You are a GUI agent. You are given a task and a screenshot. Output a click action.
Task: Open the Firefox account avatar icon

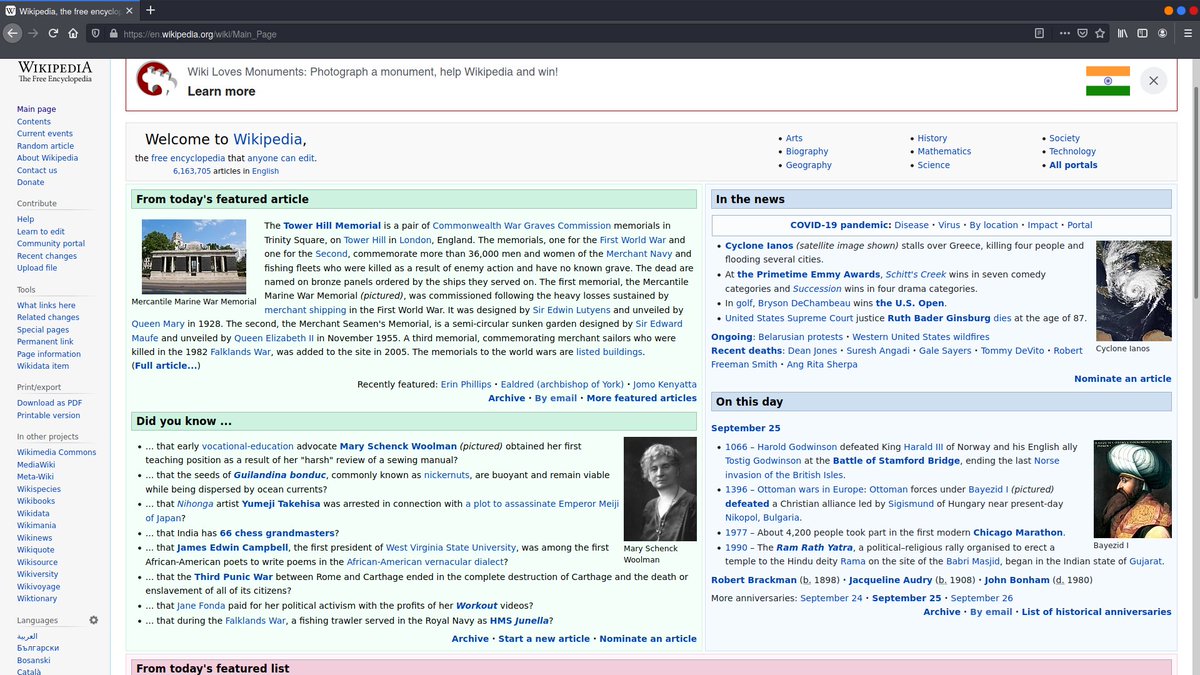tap(1162, 33)
